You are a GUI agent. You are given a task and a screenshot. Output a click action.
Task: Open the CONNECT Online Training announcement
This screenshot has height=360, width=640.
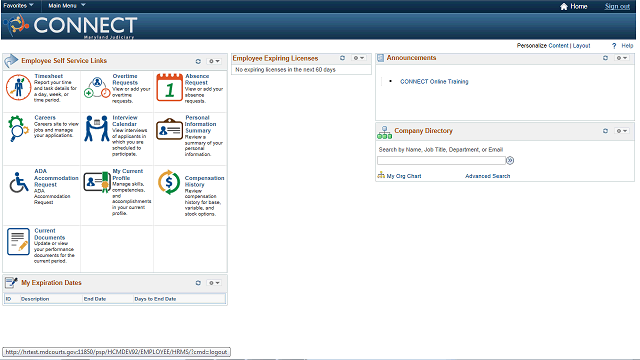(x=434, y=82)
